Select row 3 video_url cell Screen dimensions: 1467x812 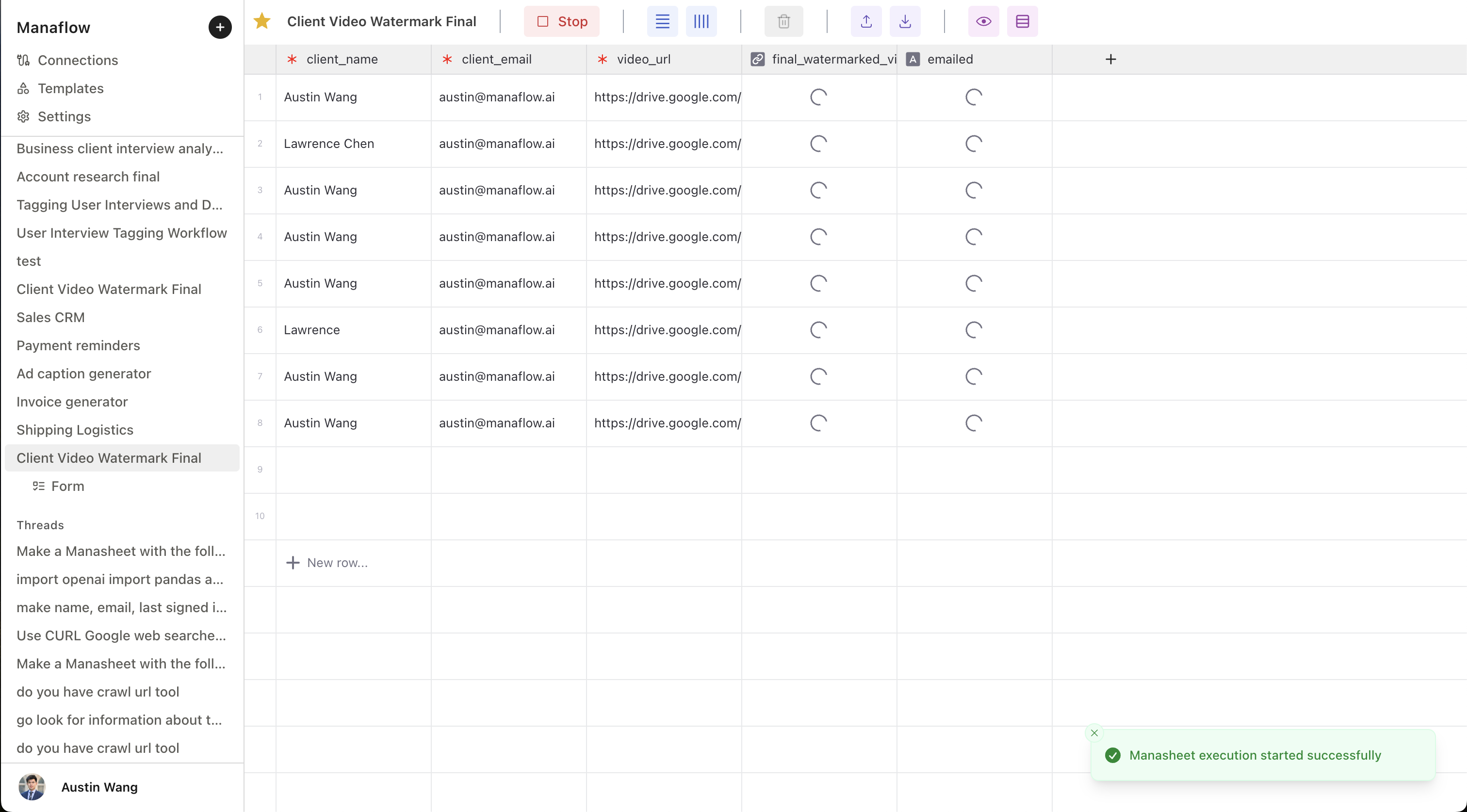click(664, 190)
